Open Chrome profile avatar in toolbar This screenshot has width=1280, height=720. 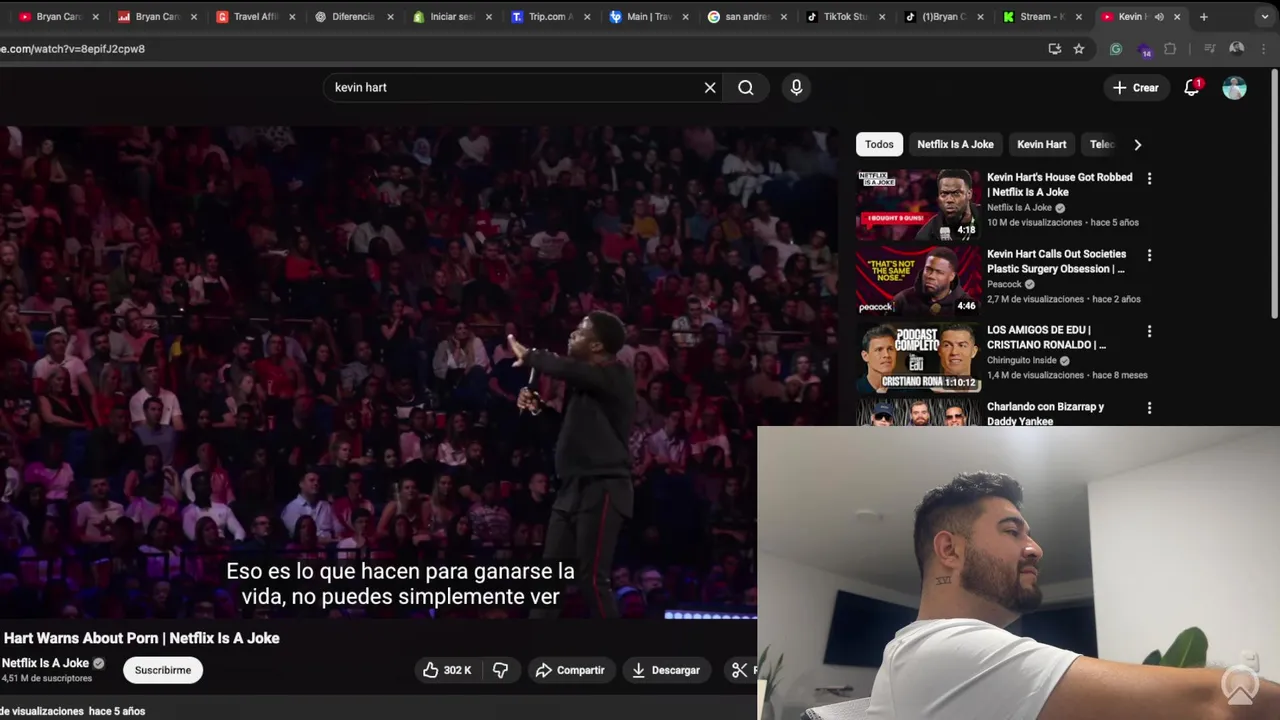pos(1237,48)
